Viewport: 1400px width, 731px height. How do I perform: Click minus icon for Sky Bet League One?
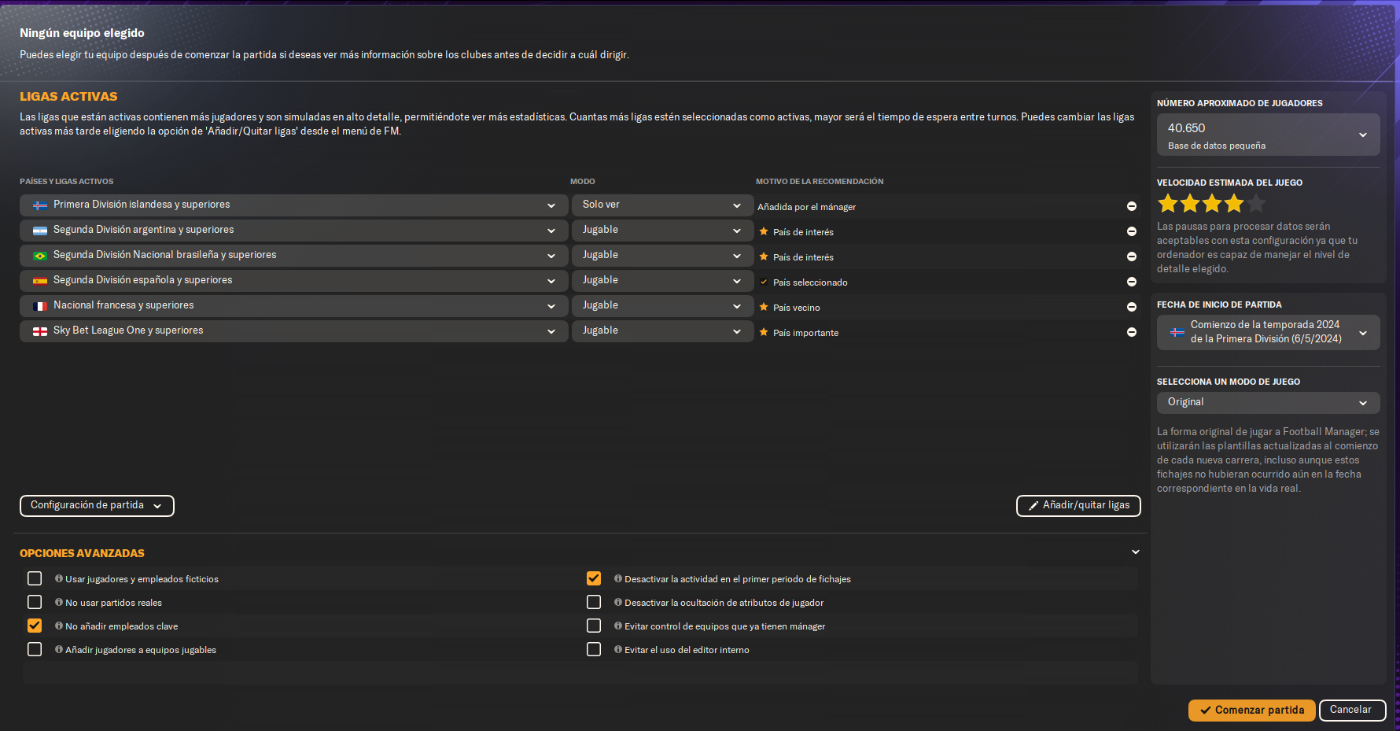[1131, 332]
